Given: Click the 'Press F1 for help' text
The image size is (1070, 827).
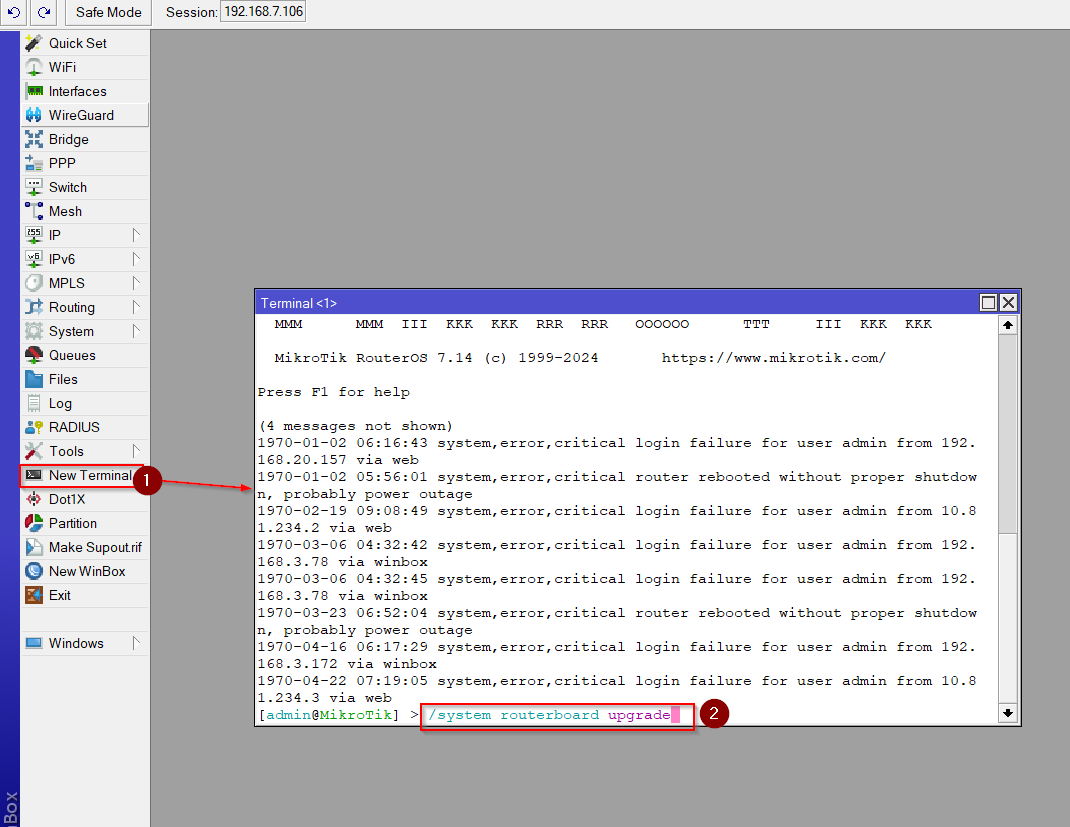Looking at the screenshot, I should click(x=334, y=392).
